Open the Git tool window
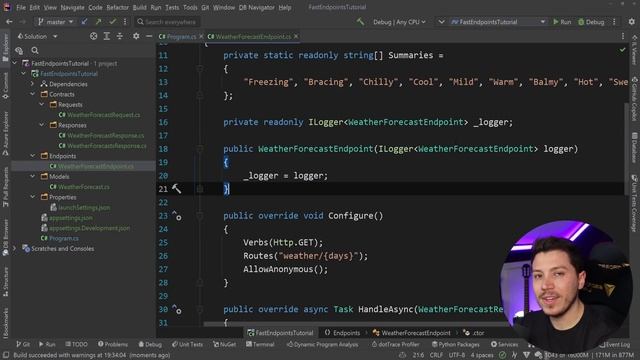The height and width of the screenshot is (360, 640). pyautogui.click(x=23, y=344)
